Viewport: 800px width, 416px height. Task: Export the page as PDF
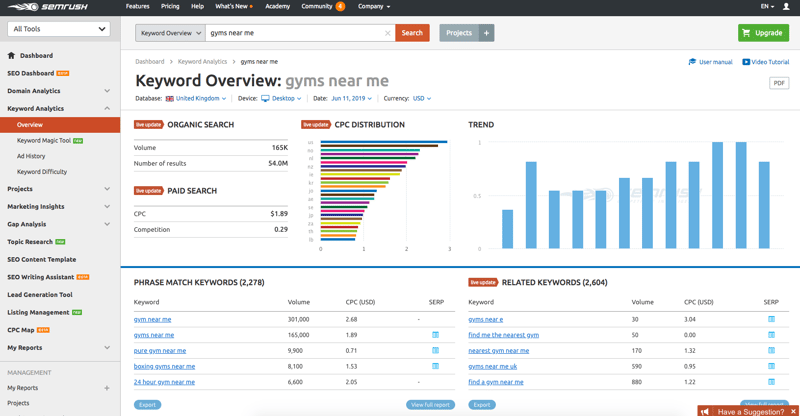779,83
